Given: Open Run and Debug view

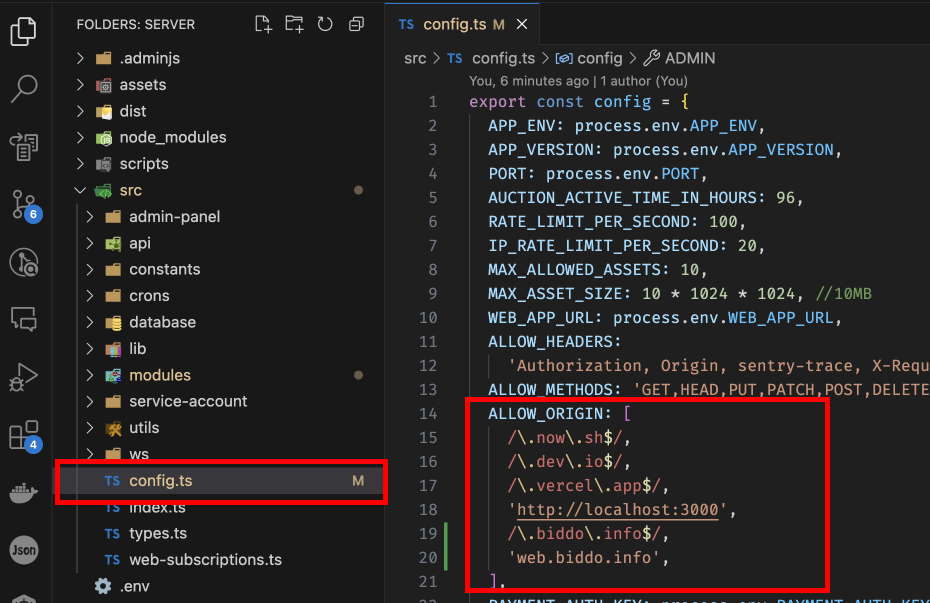Looking at the screenshot, I should pyautogui.click(x=24, y=377).
